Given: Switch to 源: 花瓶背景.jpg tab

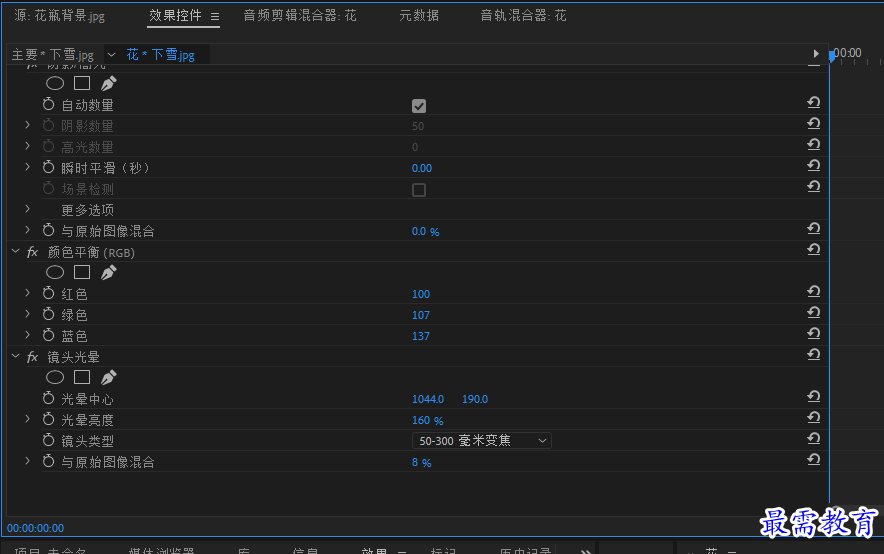Looking at the screenshot, I should click(59, 16).
